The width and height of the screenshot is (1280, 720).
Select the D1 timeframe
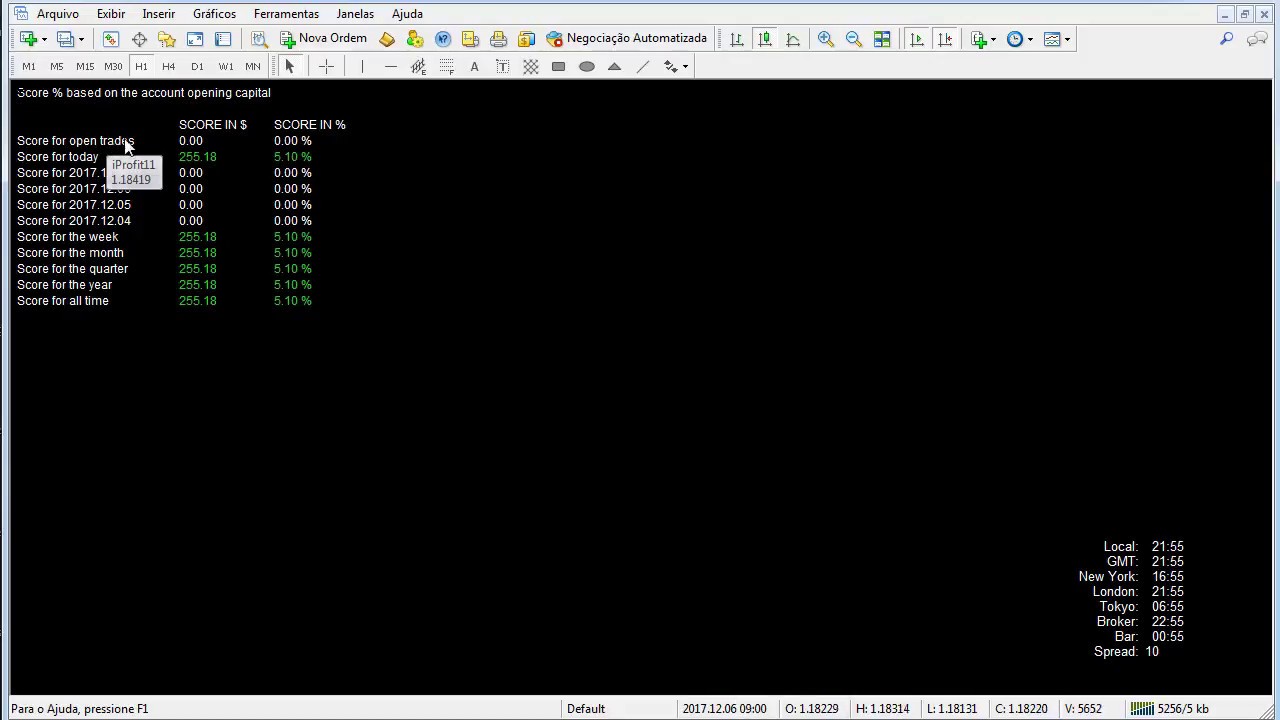[x=197, y=67]
